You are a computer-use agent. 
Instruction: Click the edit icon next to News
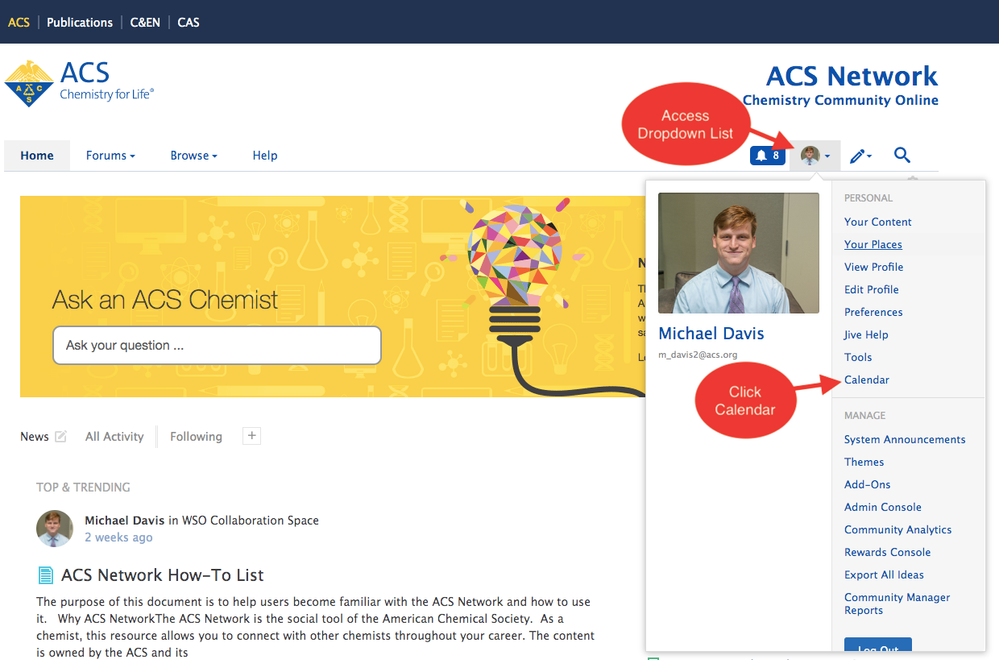(61, 436)
